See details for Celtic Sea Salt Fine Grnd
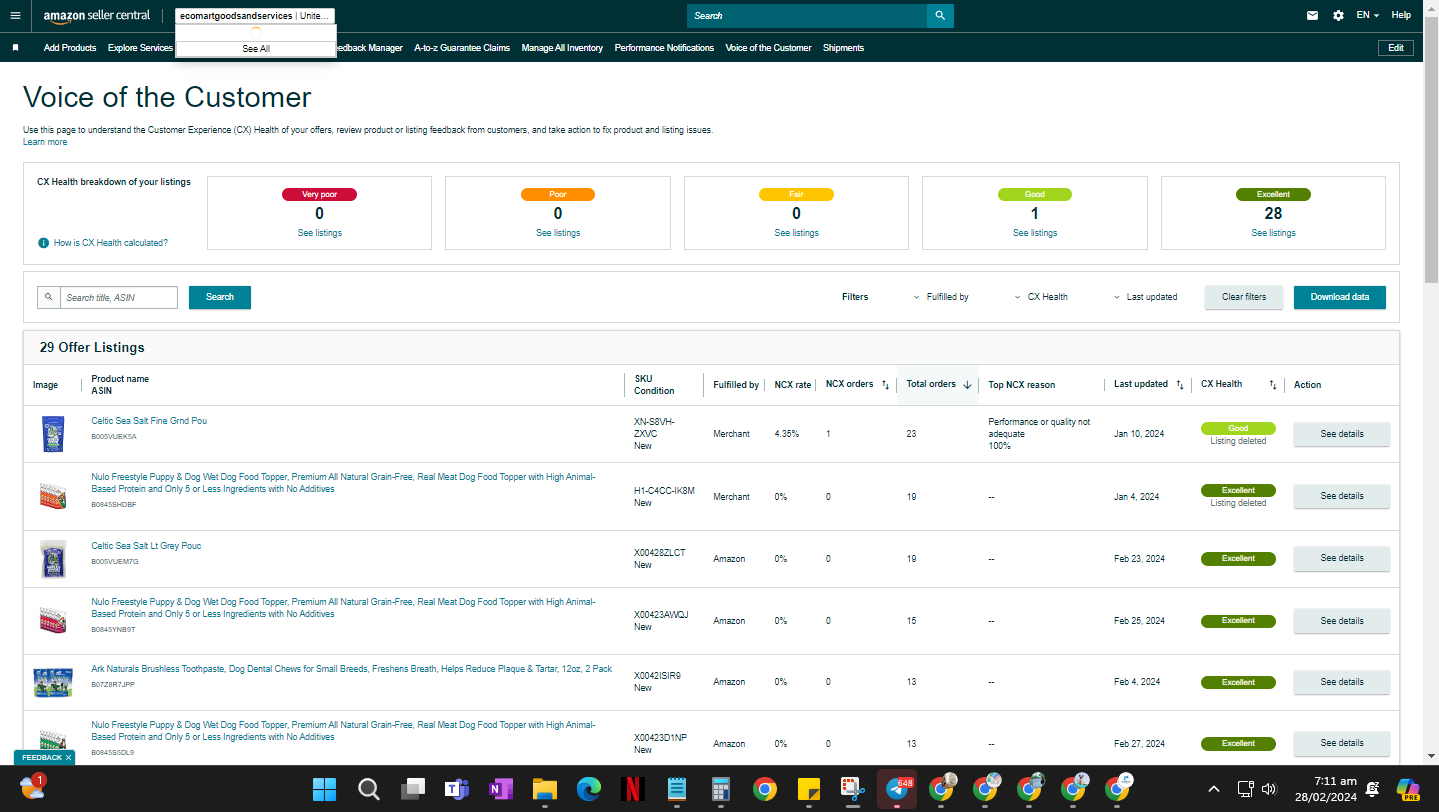This screenshot has height=812, width=1439. coord(1341,434)
